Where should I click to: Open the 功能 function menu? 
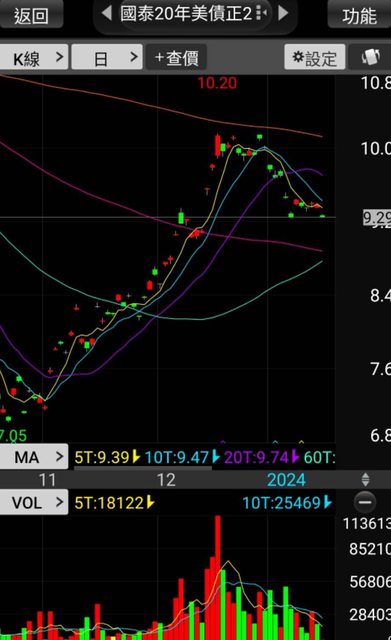point(359,16)
